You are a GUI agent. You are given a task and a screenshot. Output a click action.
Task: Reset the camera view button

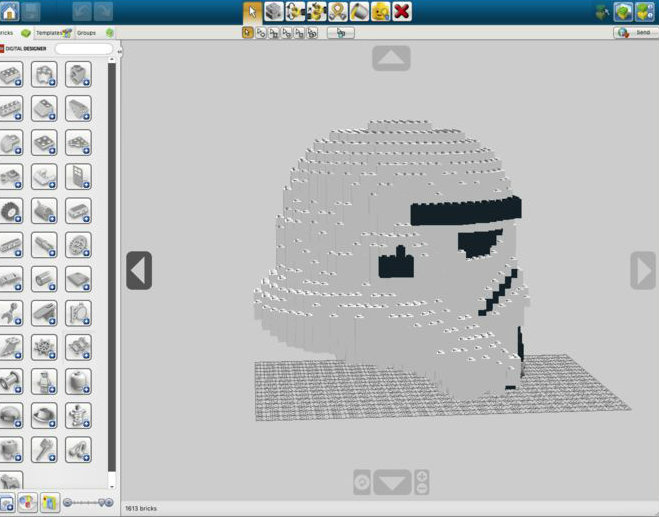[x=362, y=482]
